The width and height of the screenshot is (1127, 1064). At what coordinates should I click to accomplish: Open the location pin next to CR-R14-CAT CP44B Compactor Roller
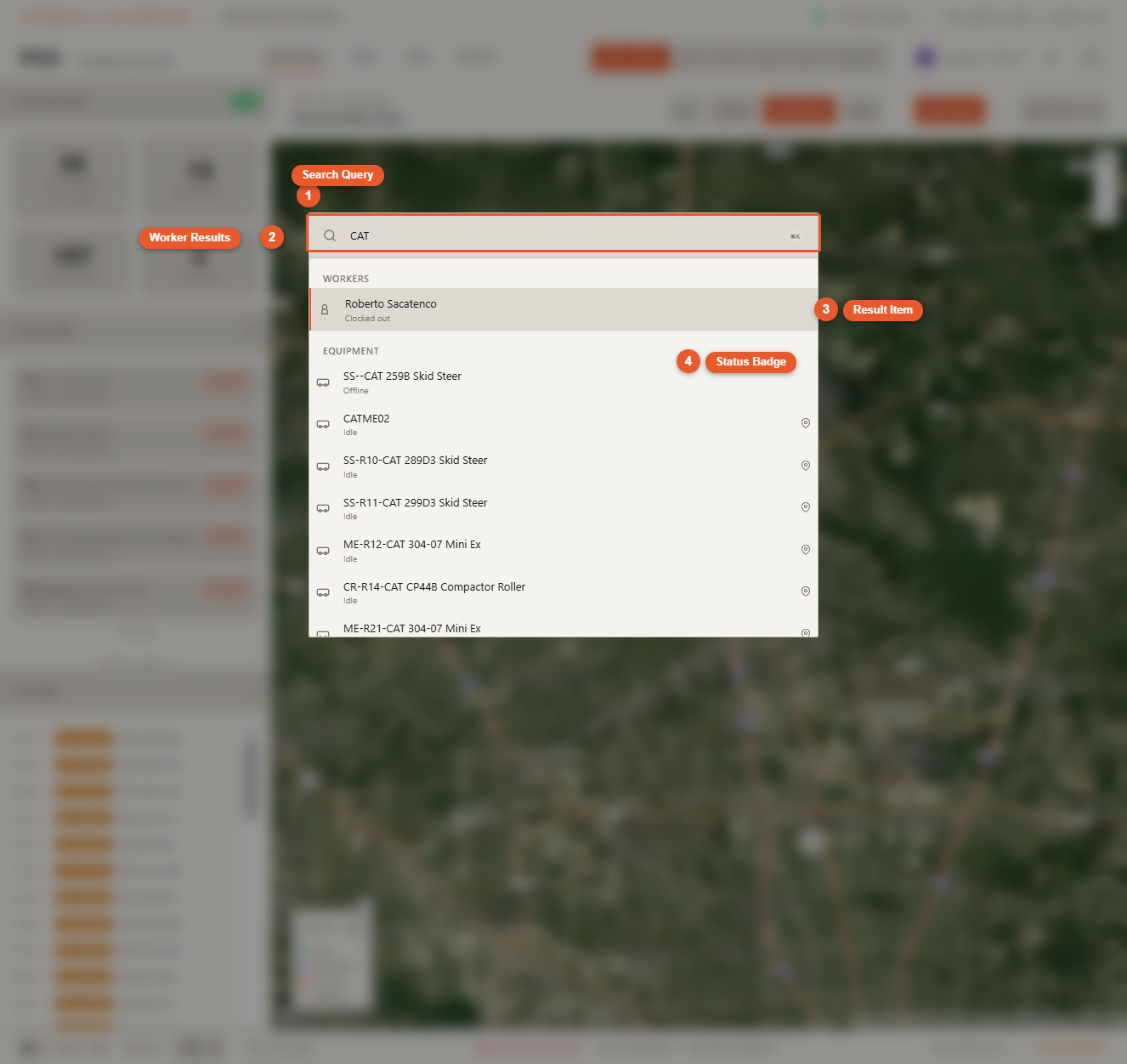pos(806,591)
